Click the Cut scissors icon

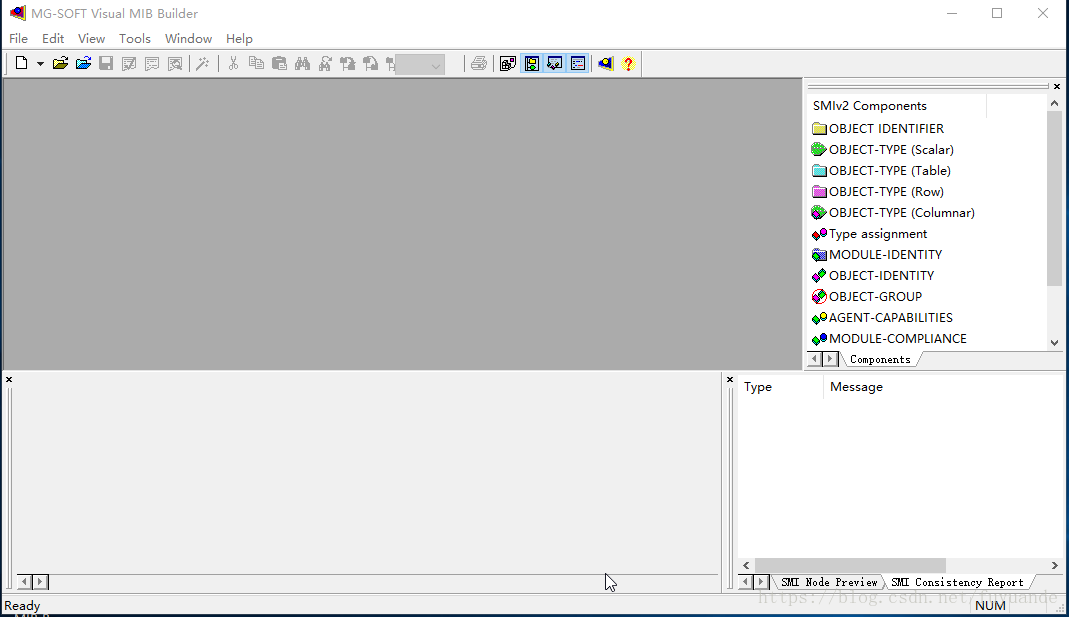[x=233, y=63]
